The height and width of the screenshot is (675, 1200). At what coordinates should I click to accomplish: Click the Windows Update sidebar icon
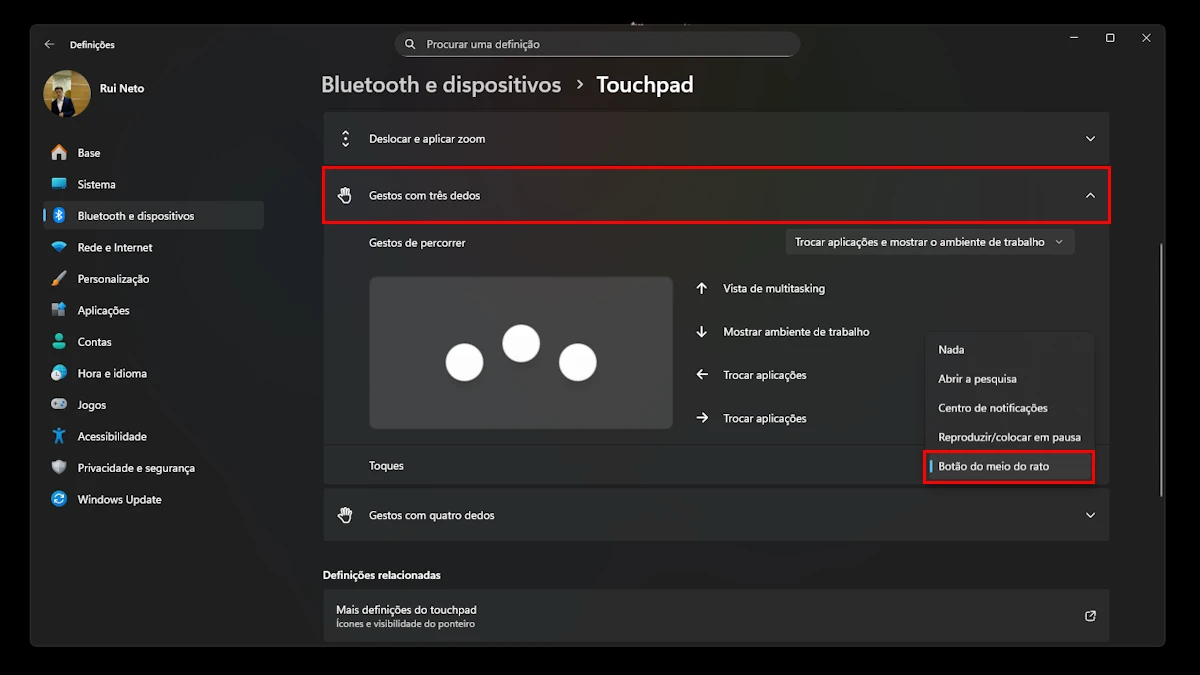coord(59,499)
